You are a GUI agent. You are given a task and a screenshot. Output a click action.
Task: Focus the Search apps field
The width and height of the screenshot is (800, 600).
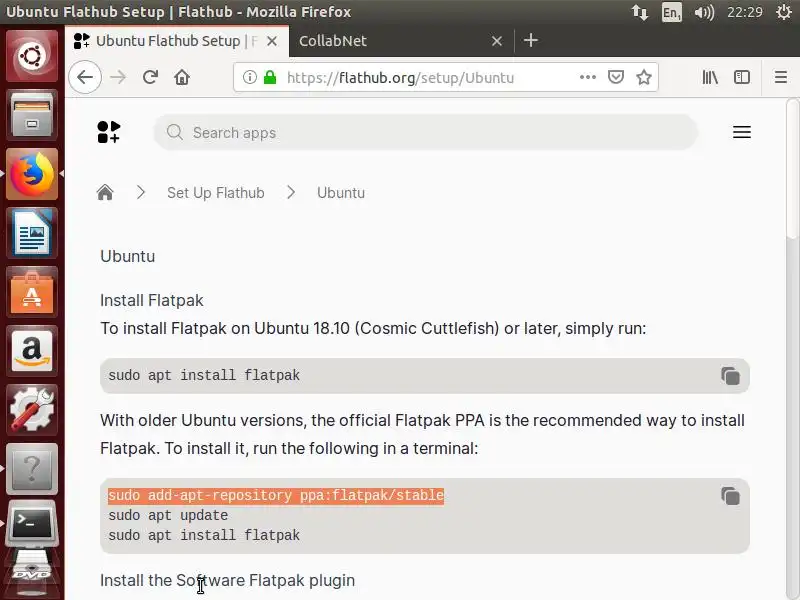pyautogui.click(x=426, y=133)
